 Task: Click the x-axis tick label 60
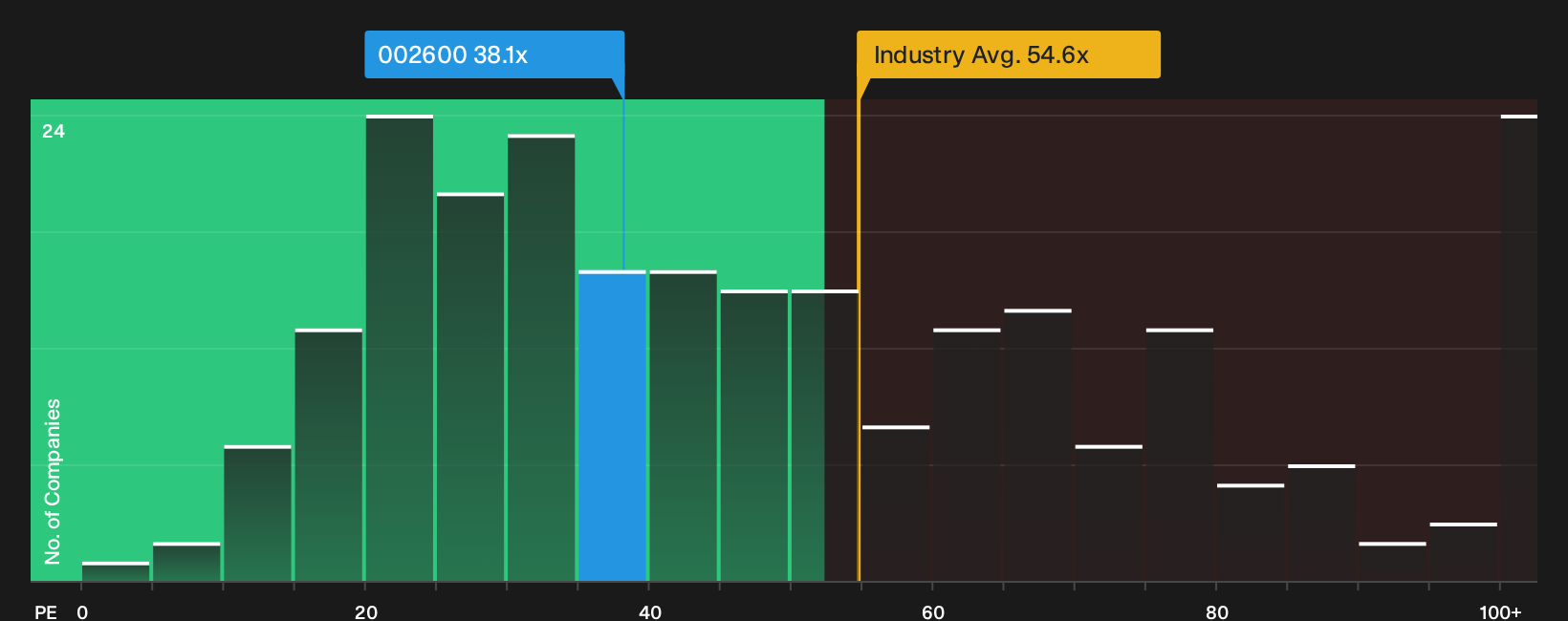(x=933, y=611)
